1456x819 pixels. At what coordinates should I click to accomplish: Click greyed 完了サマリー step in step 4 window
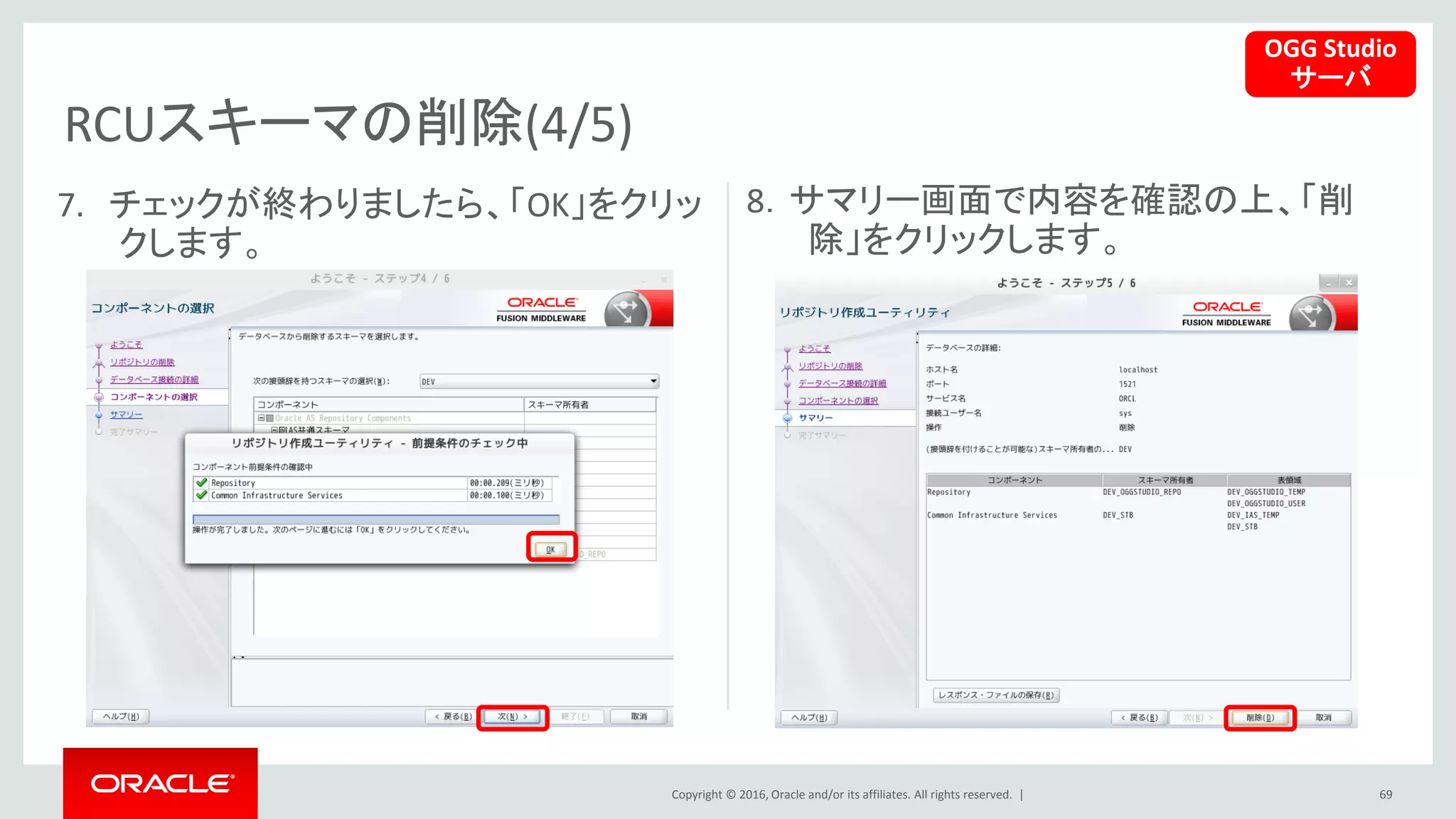134,432
